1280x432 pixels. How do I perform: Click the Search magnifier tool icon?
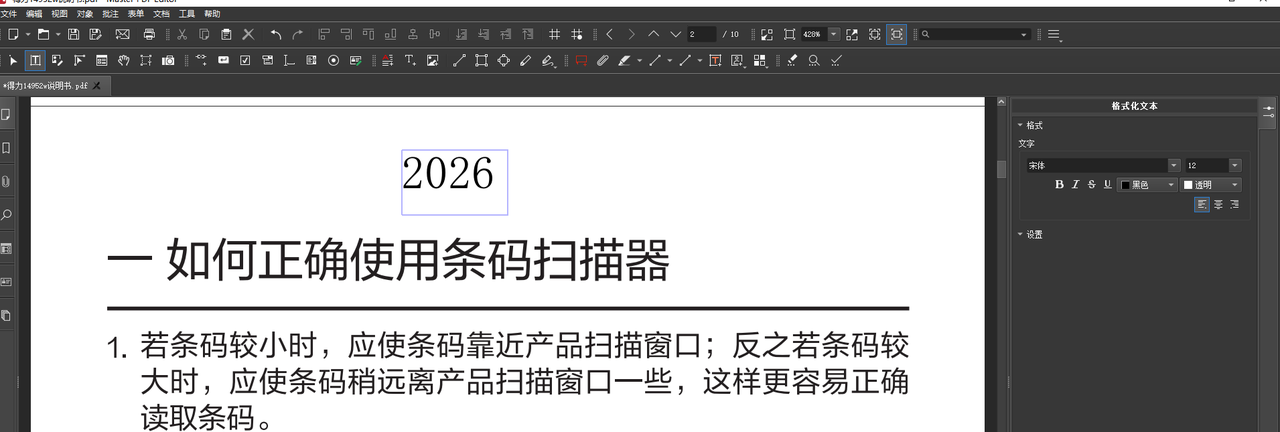(814, 60)
